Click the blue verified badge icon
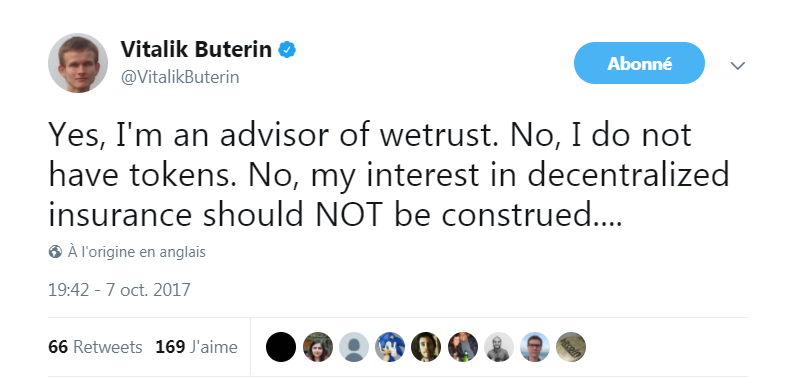Screen dimensions: 787x377 [x=287, y=50]
